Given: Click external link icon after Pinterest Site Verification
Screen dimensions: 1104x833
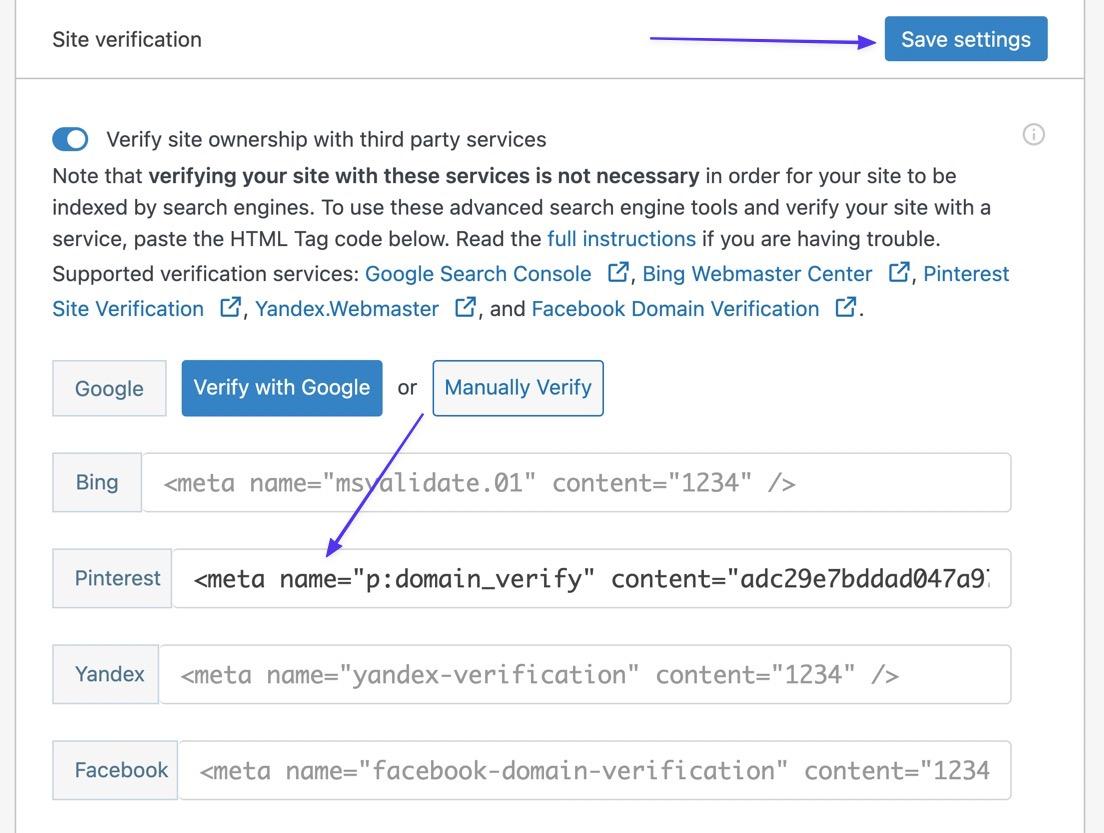Looking at the screenshot, I should click(x=230, y=308).
